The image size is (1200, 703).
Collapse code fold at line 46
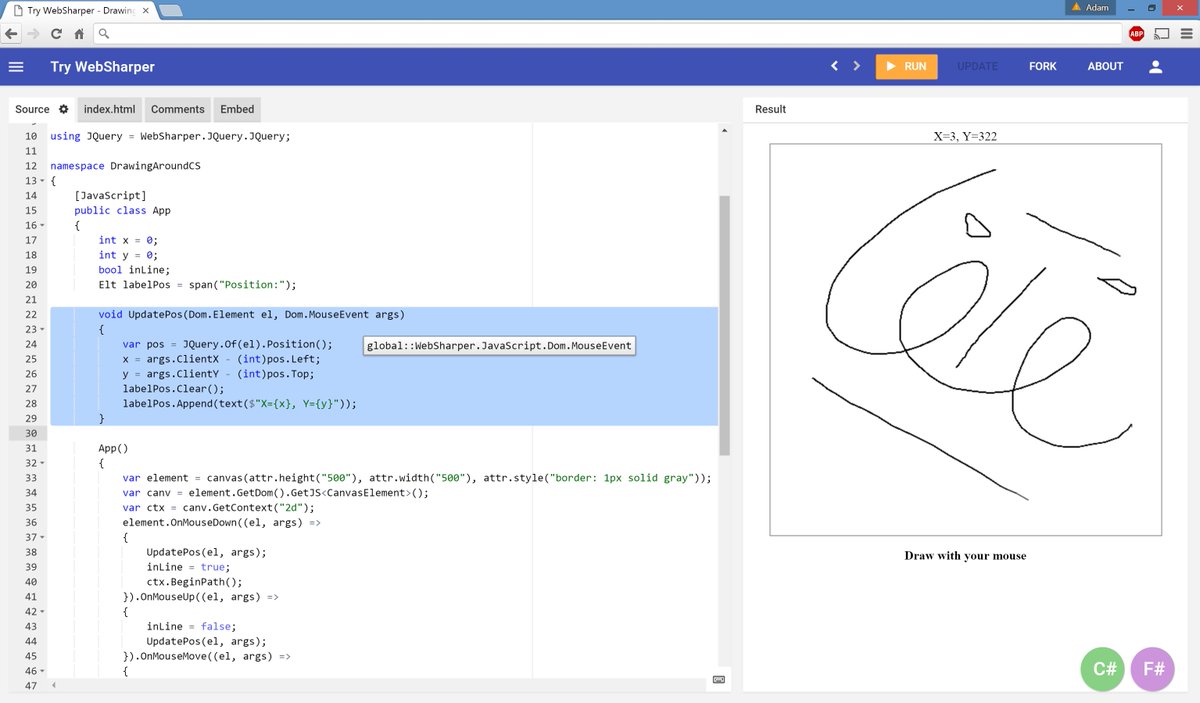point(43,672)
